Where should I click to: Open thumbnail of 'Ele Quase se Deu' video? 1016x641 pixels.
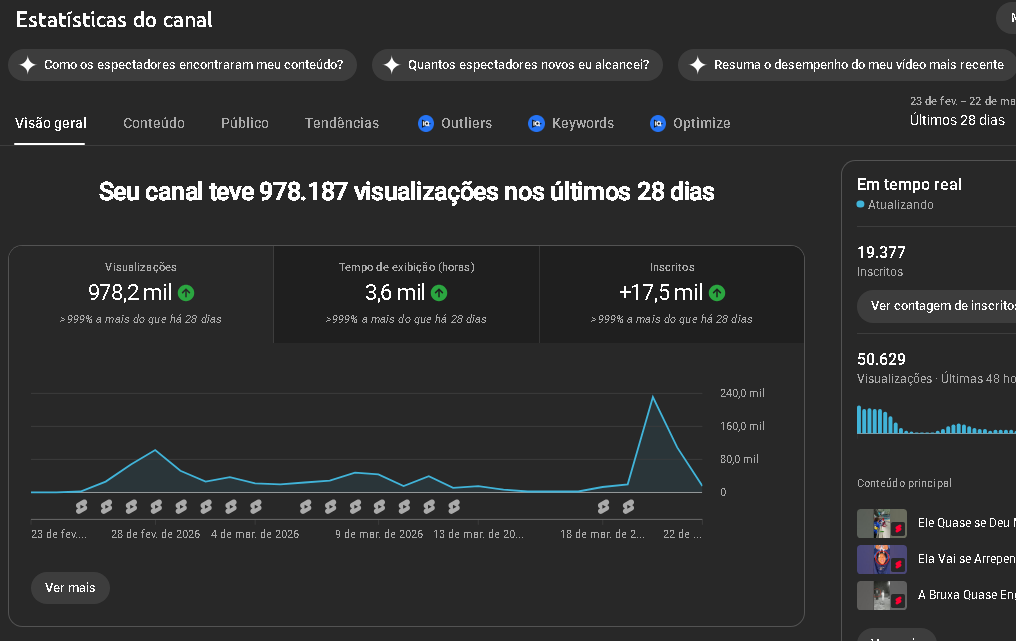(882, 523)
